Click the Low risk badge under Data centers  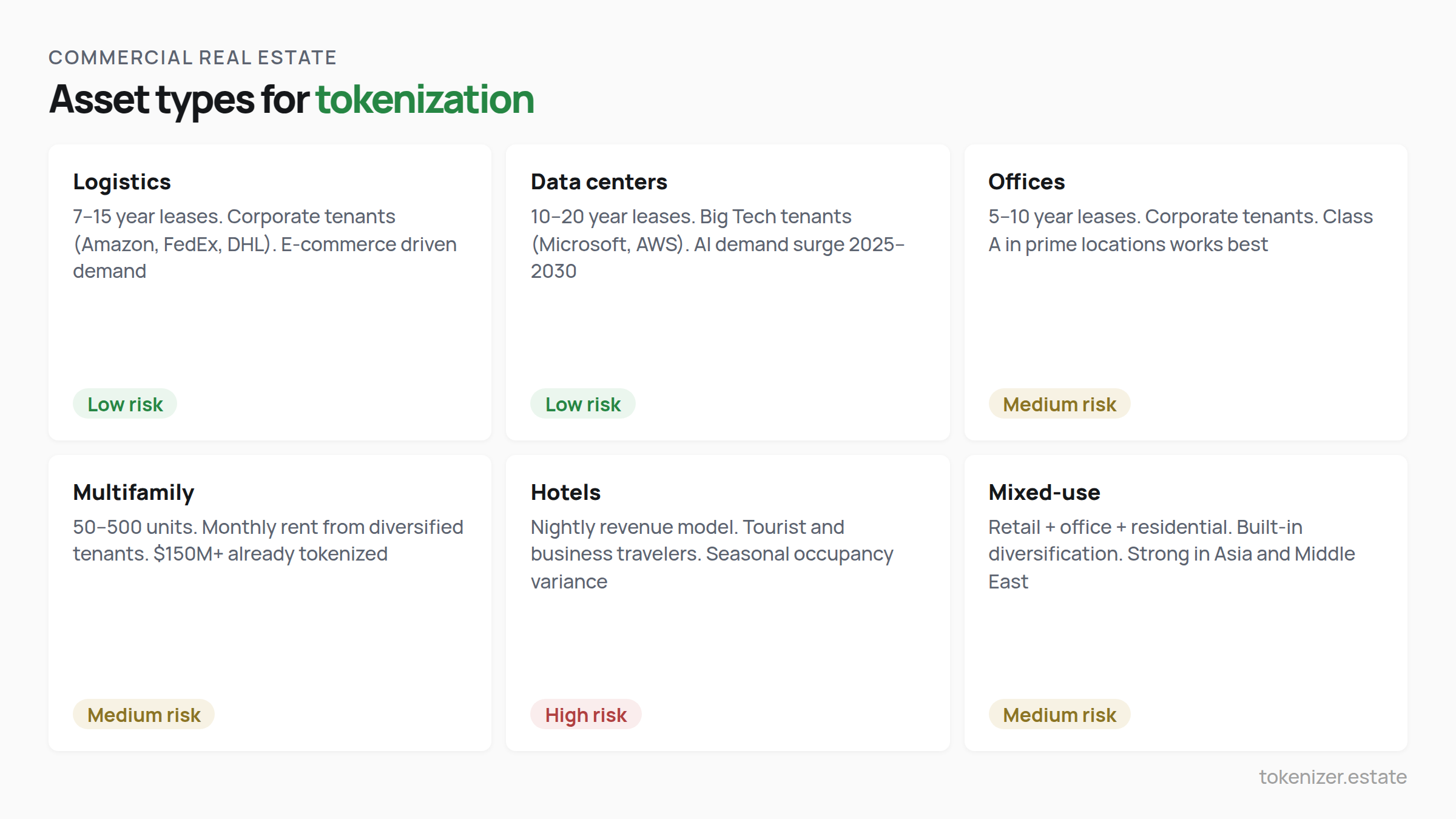pos(582,403)
